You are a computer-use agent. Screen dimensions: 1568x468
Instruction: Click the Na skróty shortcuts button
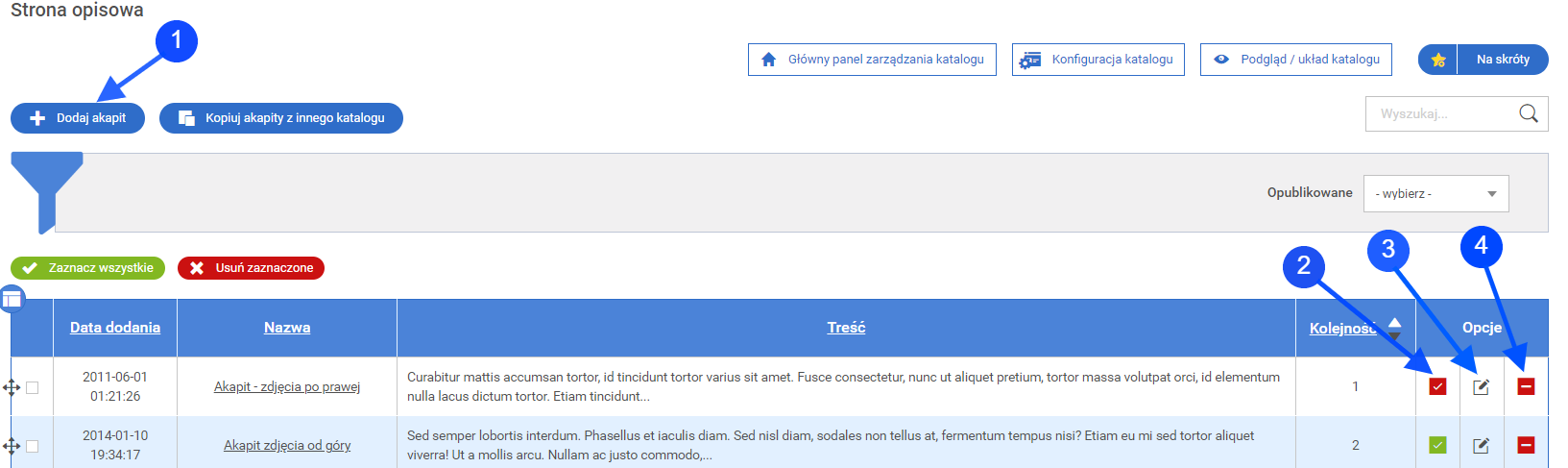1484,60
